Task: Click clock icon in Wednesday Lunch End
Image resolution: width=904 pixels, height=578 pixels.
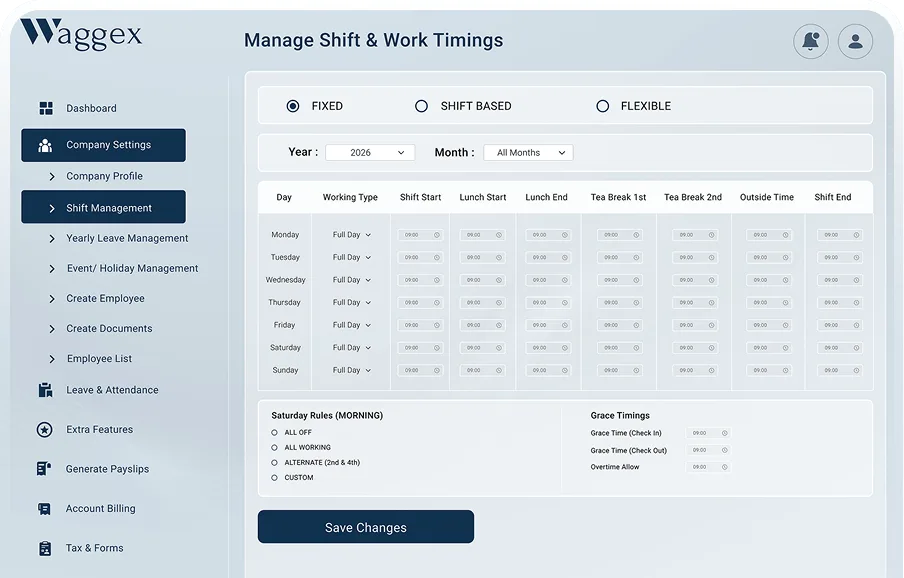Action: [x=564, y=280]
